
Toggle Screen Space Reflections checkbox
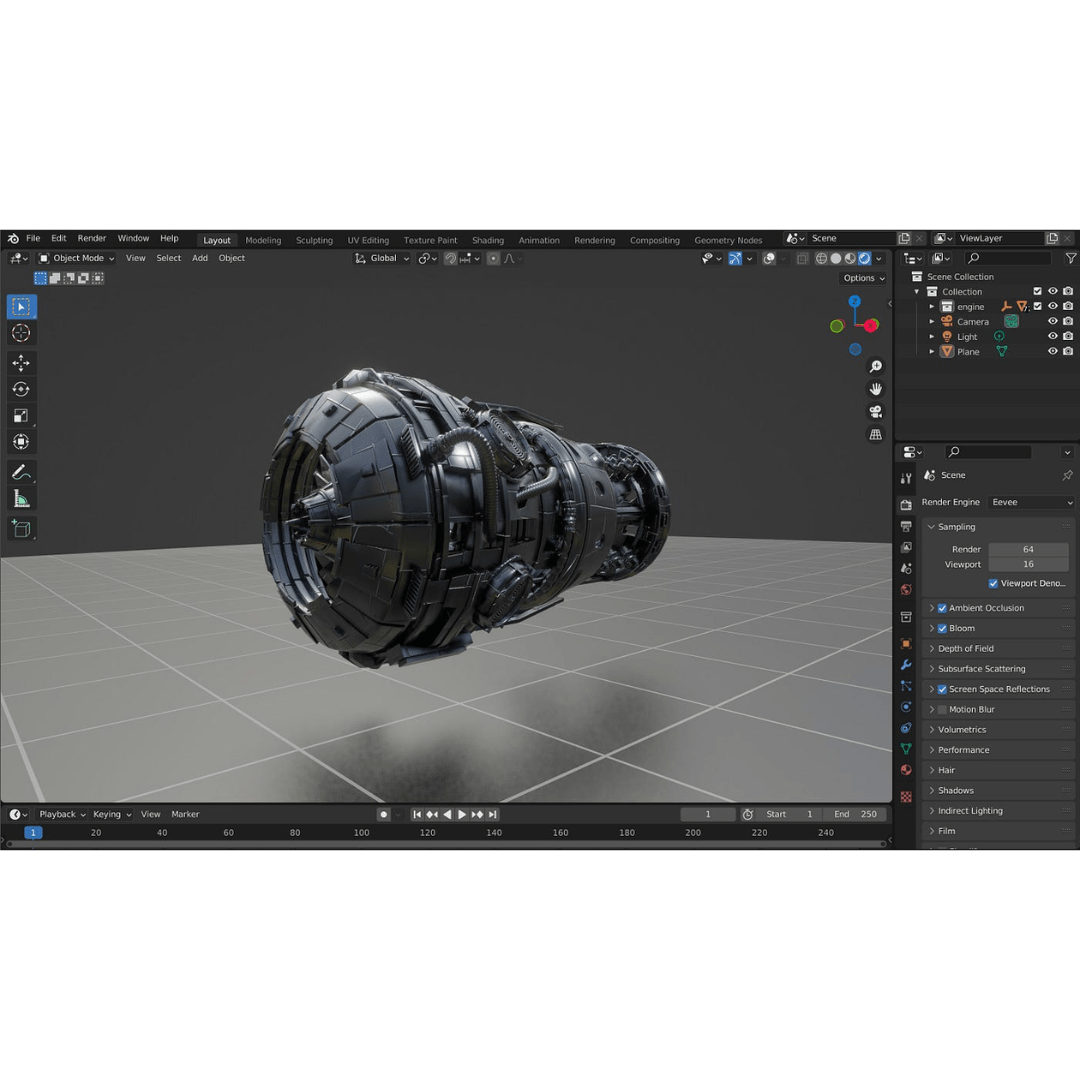pyautogui.click(x=942, y=689)
